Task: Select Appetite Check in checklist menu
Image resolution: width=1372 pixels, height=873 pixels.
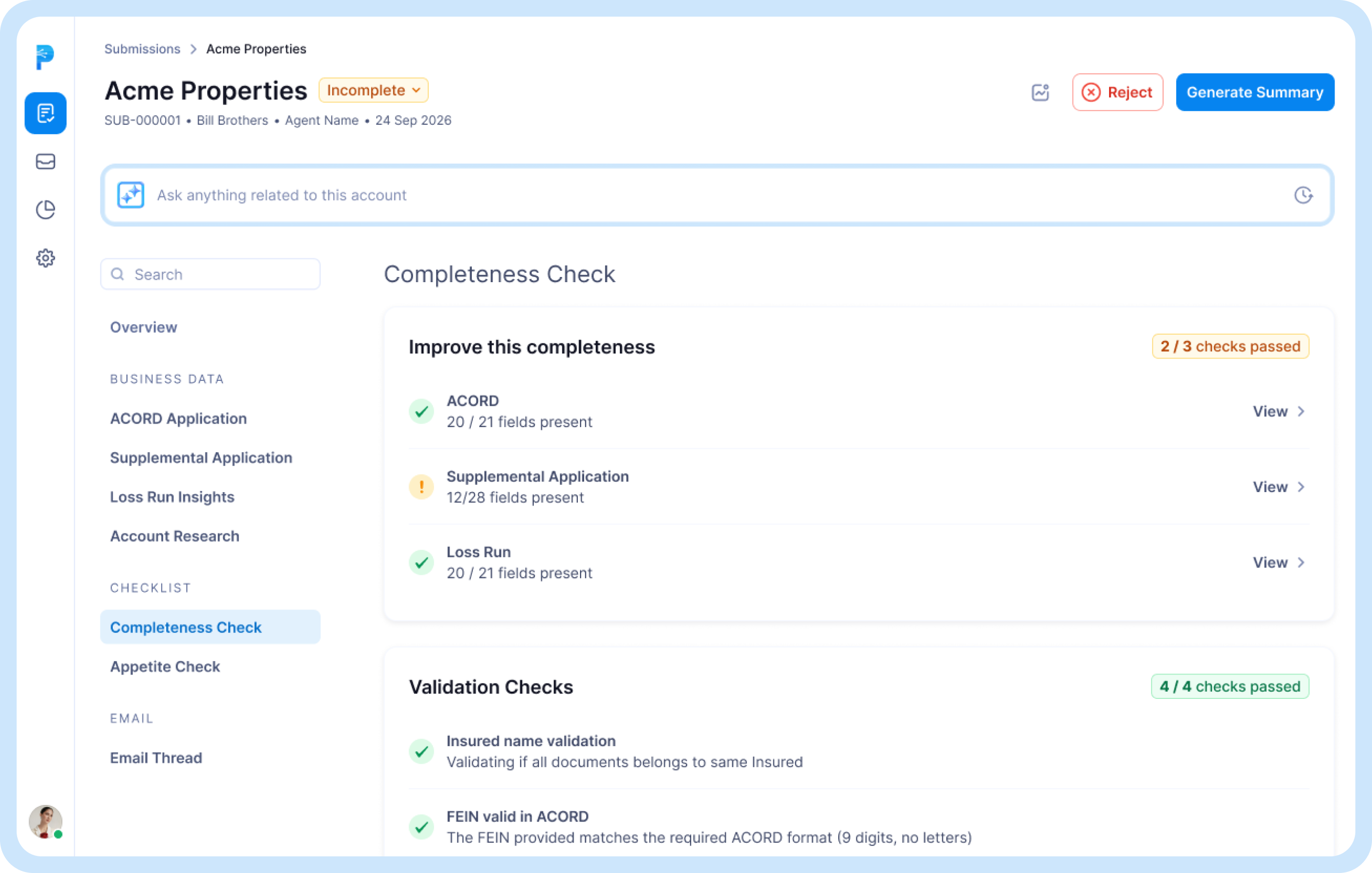Action: (x=165, y=666)
